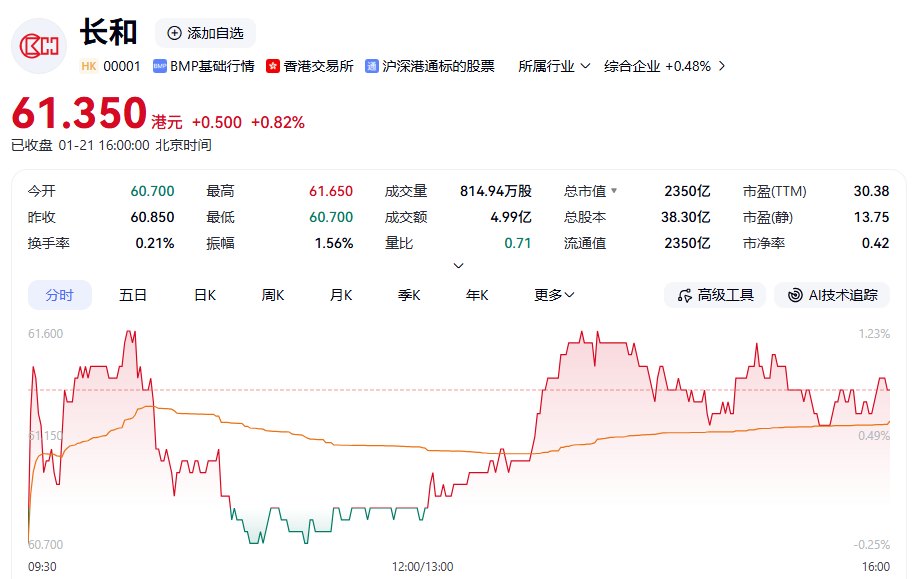
Task: Click the AI技术追踪 target icon
Action: (795, 295)
